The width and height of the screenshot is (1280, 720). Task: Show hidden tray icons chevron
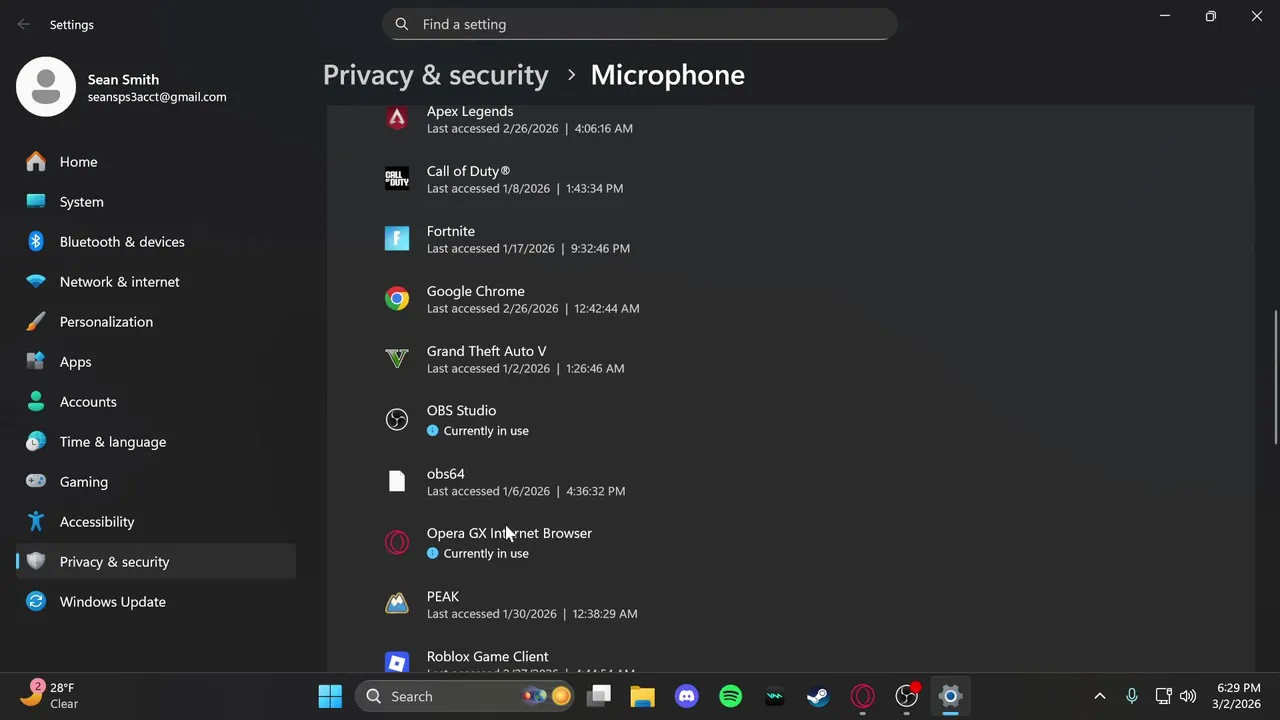[x=1100, y=696]
